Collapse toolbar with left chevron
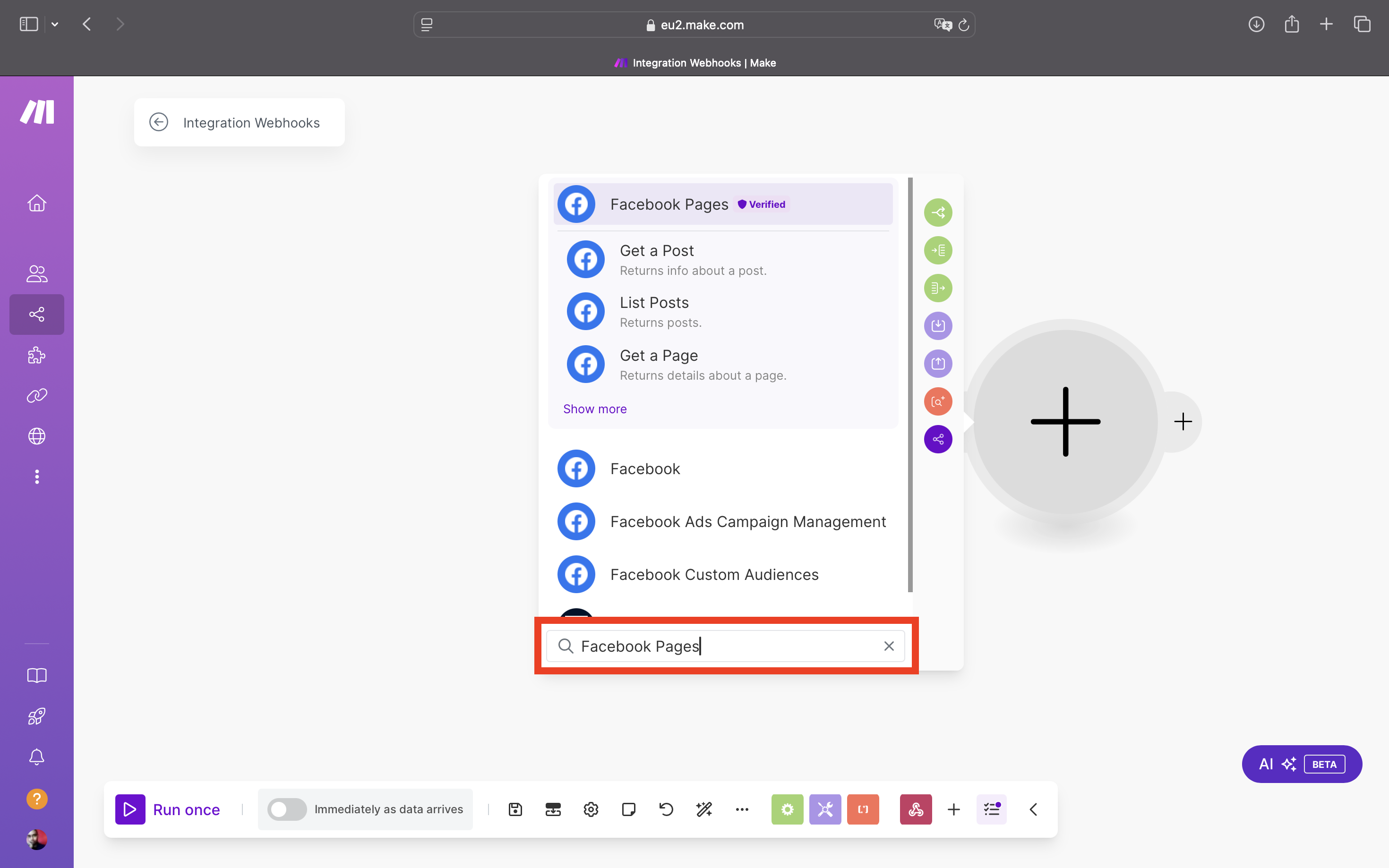Viewport: 1389px width, 868px height. (1033, 809)
